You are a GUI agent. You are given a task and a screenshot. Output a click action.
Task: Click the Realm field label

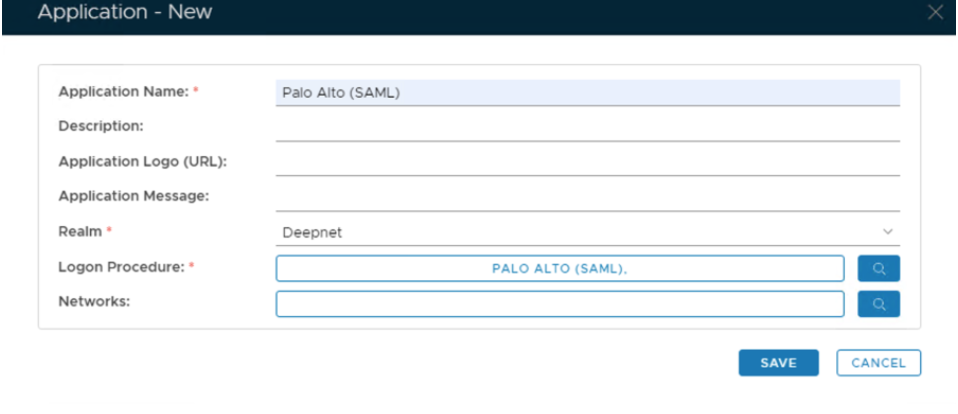[80, 231]
